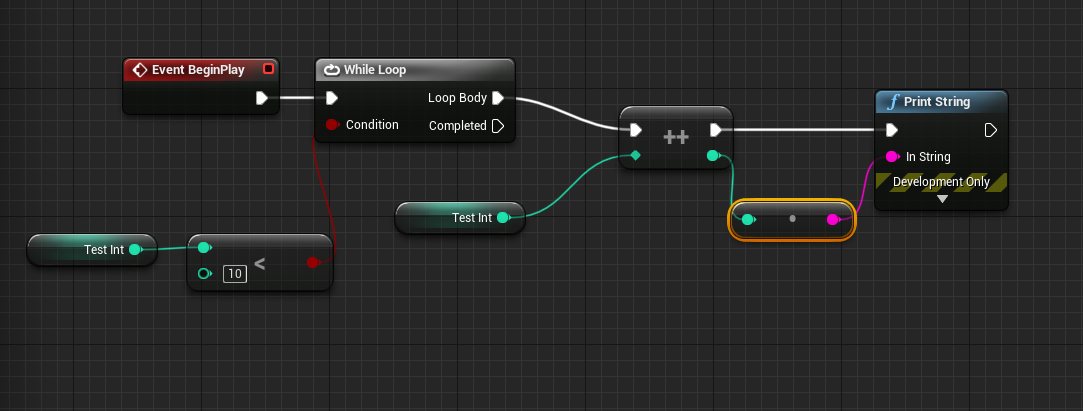The image size is (1083, 411).
Task: Click the increment (++) node execution input pin
Action: click(635, 130)
